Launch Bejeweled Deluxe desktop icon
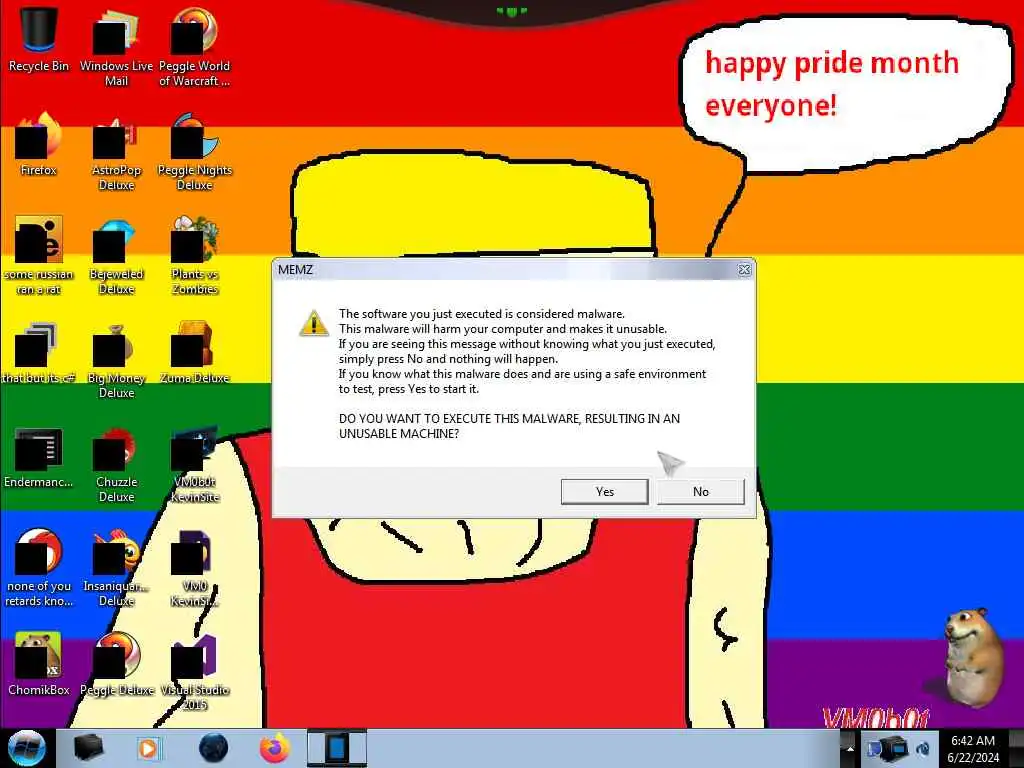The width and height of the screenshot is (1024, 768). [116, 255]
